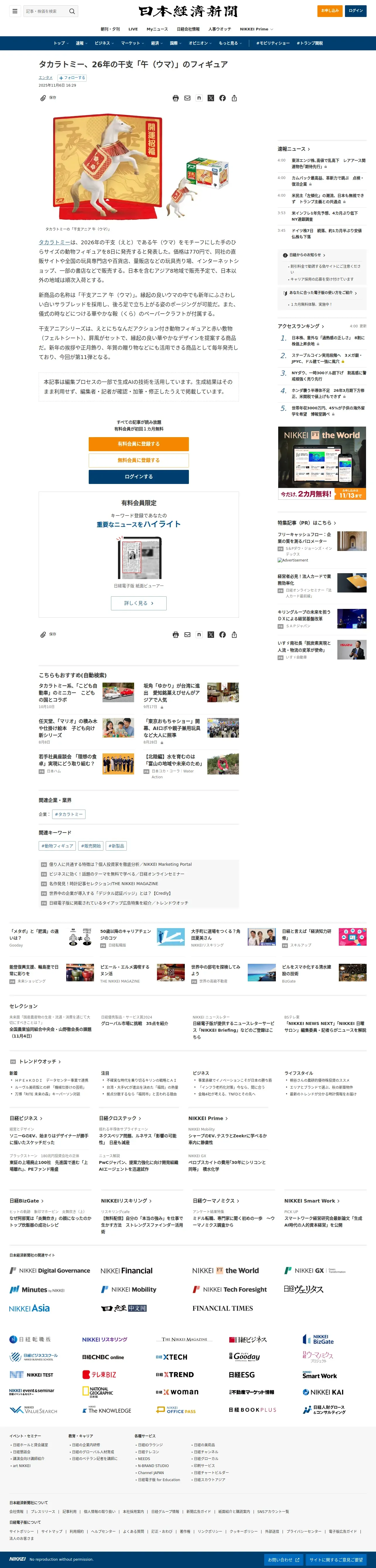
Task: Open the NIKKEI Mobility logo link
Action: pos(129,1289)
